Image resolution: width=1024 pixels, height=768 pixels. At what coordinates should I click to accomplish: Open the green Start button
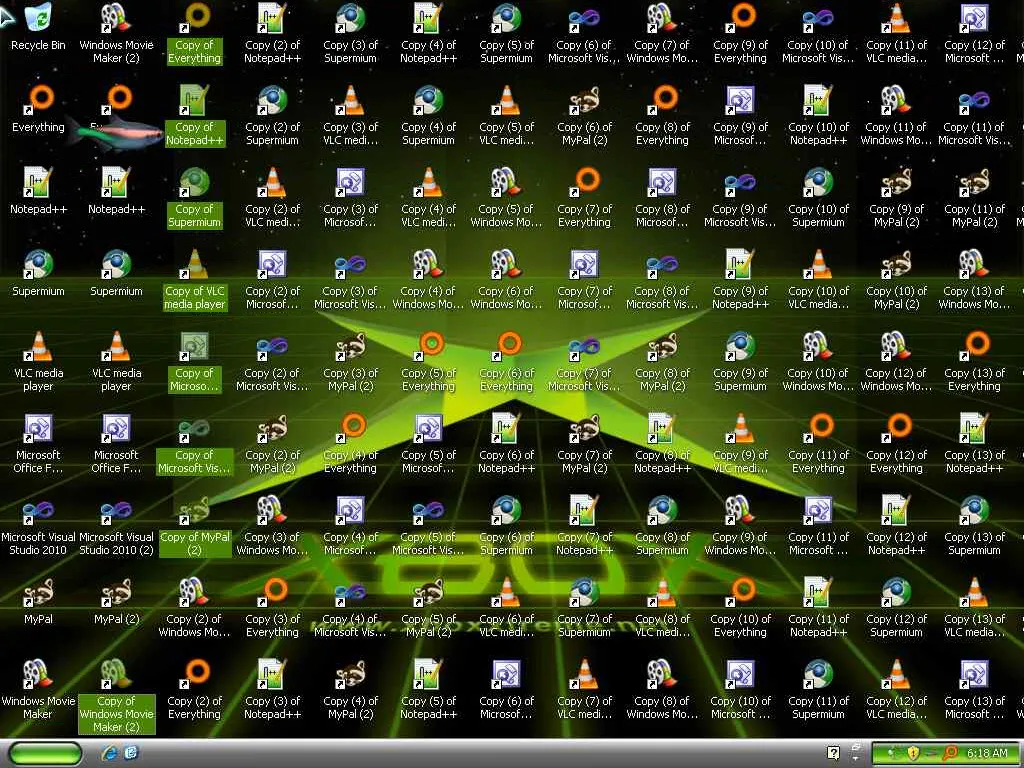(x=45, y=753)
